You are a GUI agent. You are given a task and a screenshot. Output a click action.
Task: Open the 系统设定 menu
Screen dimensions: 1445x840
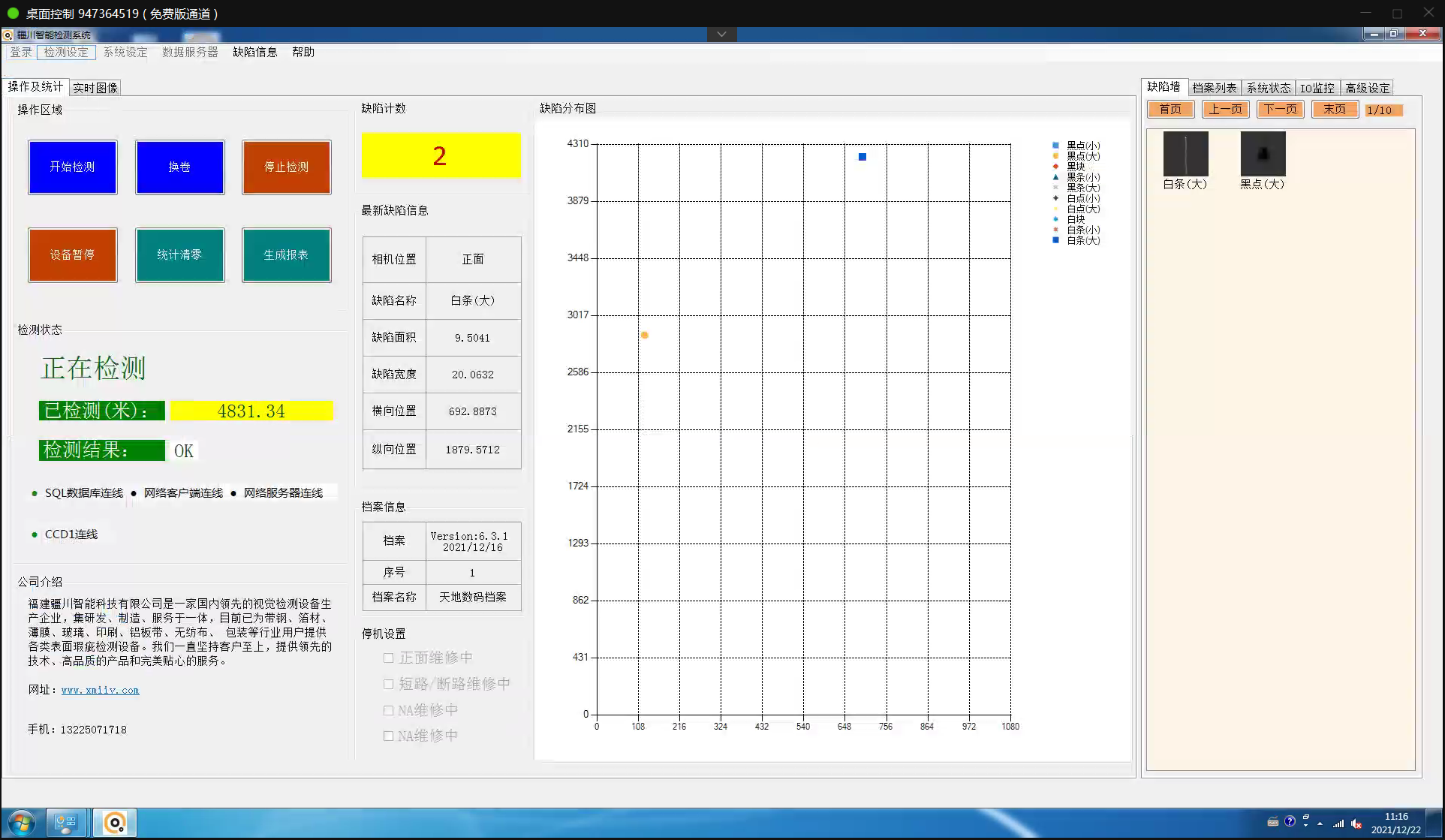click(125, 52)
